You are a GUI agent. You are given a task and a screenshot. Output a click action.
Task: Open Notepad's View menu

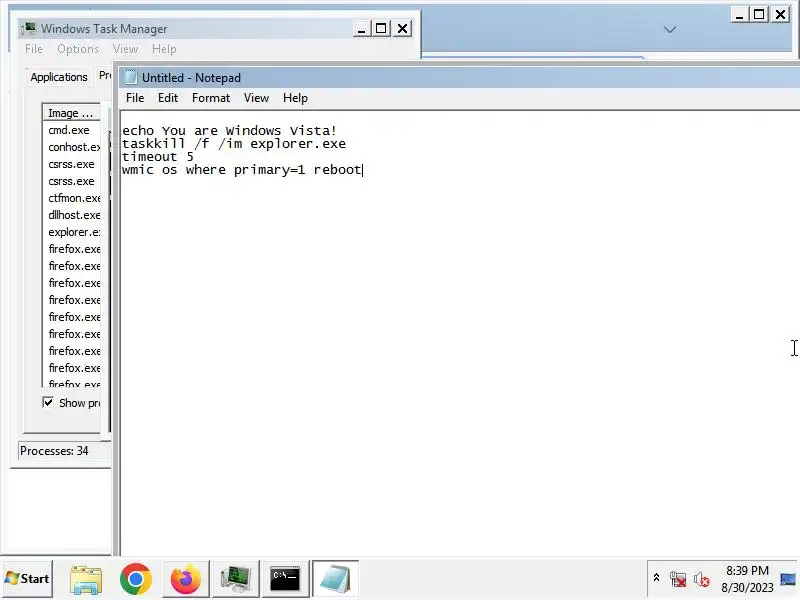[256, 98]
